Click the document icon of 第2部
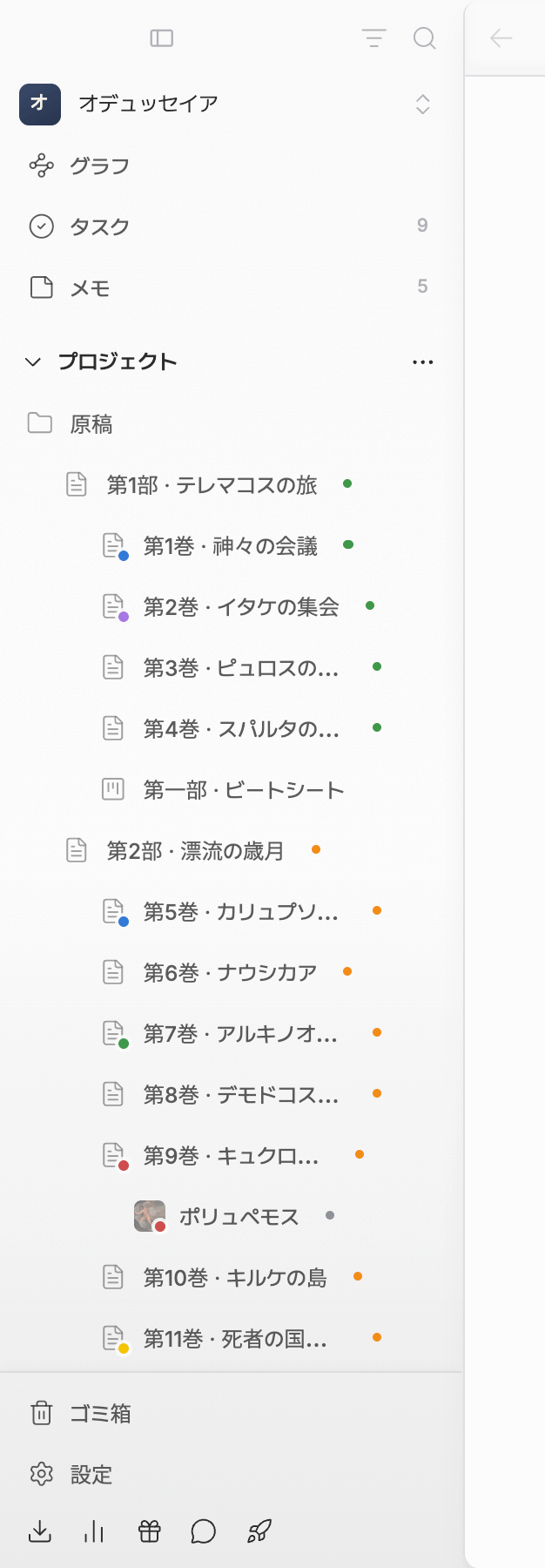 tap(77, 850)
